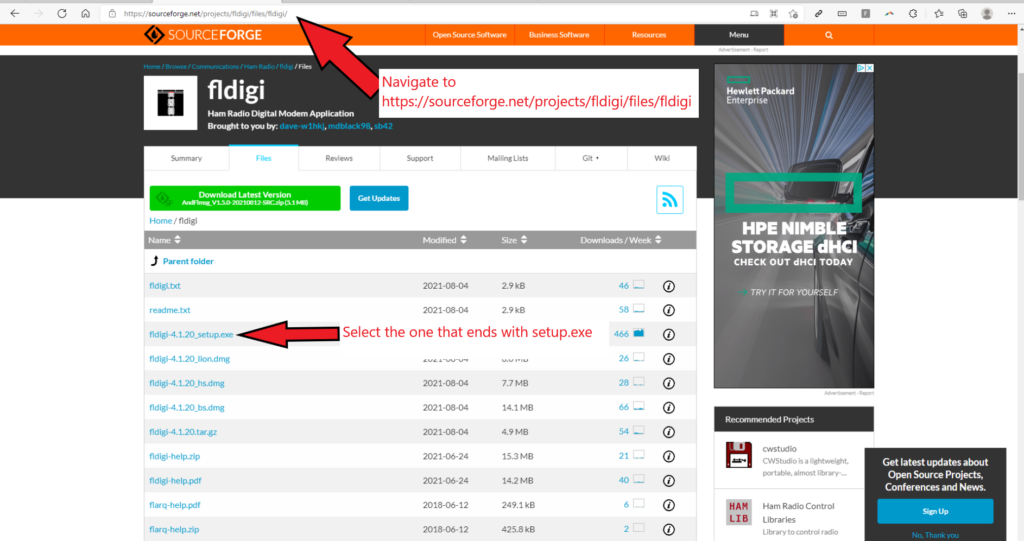Click the Get Updates button

(379, 198)
